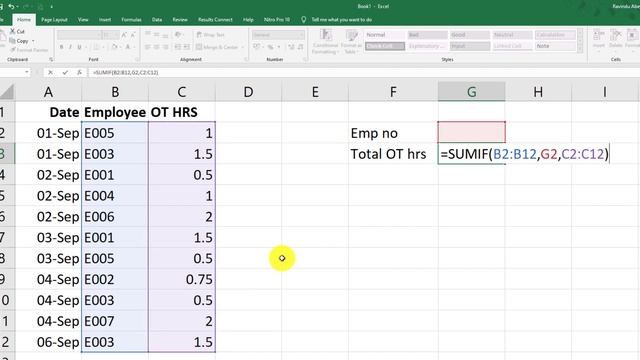Click the Align Right icon

pos(166,47)
